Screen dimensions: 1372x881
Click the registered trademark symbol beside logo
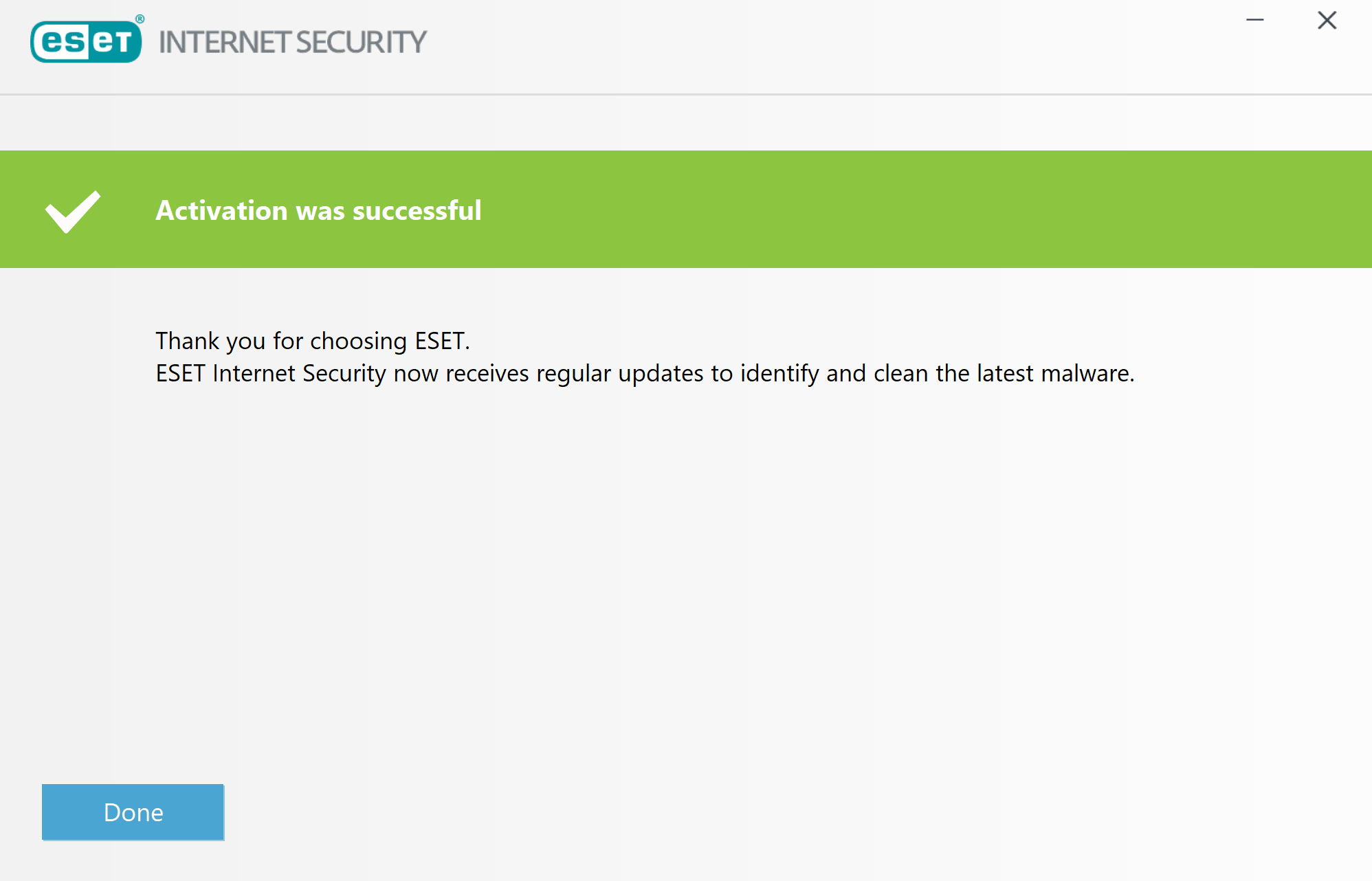click(140, 19)
